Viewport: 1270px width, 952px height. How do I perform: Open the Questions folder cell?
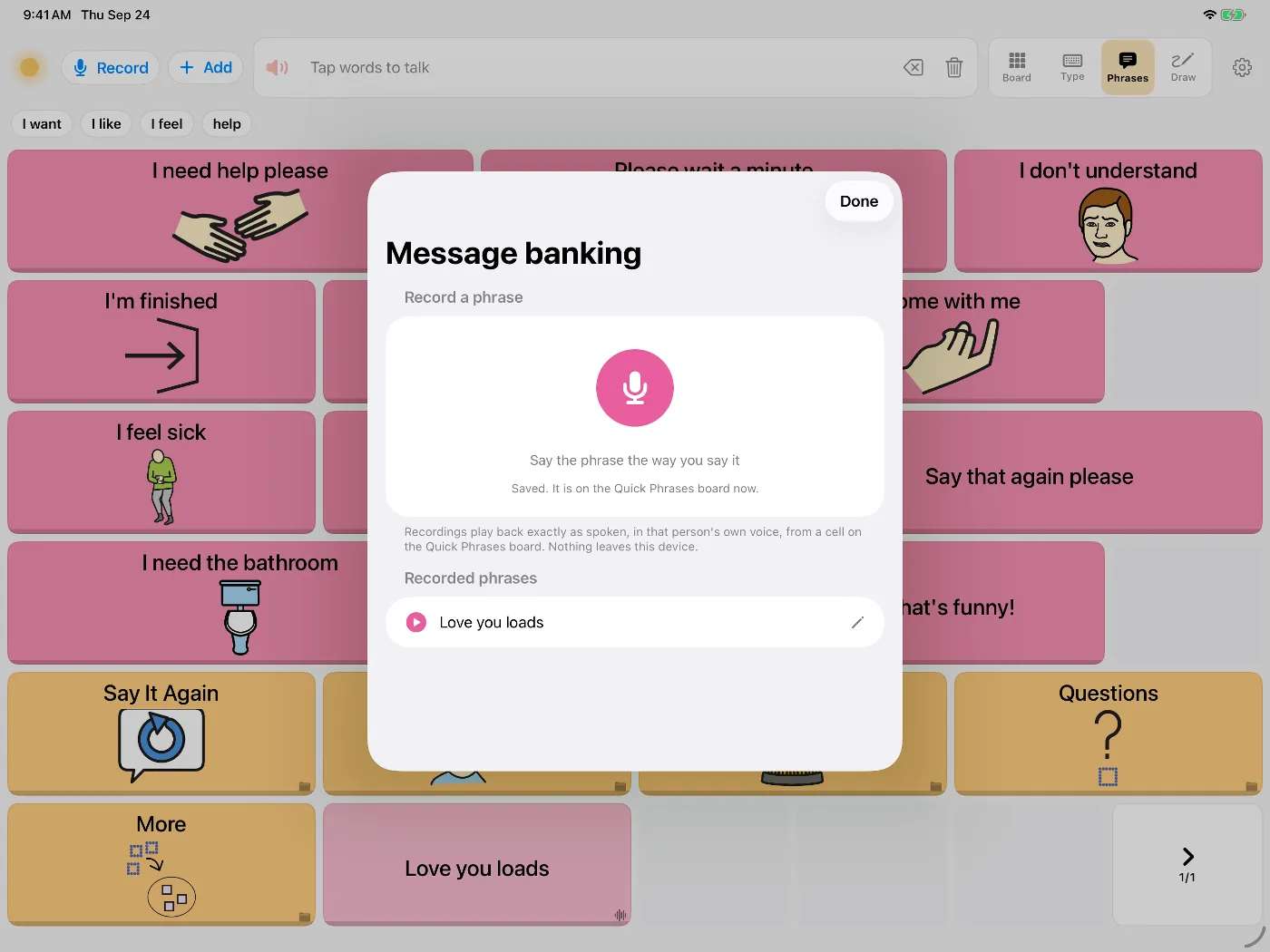click(1108, 733)
